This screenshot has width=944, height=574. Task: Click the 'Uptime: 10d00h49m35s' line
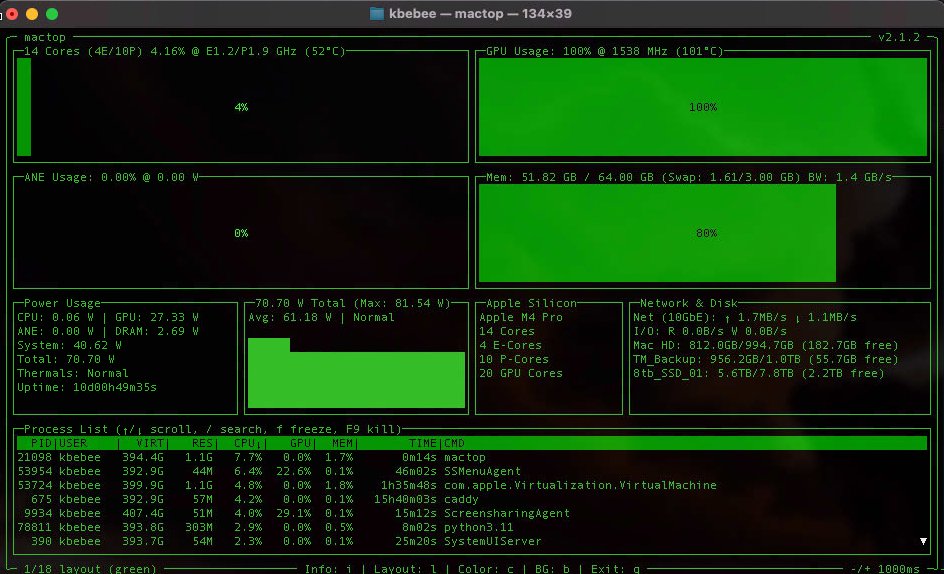coord(87,387)
